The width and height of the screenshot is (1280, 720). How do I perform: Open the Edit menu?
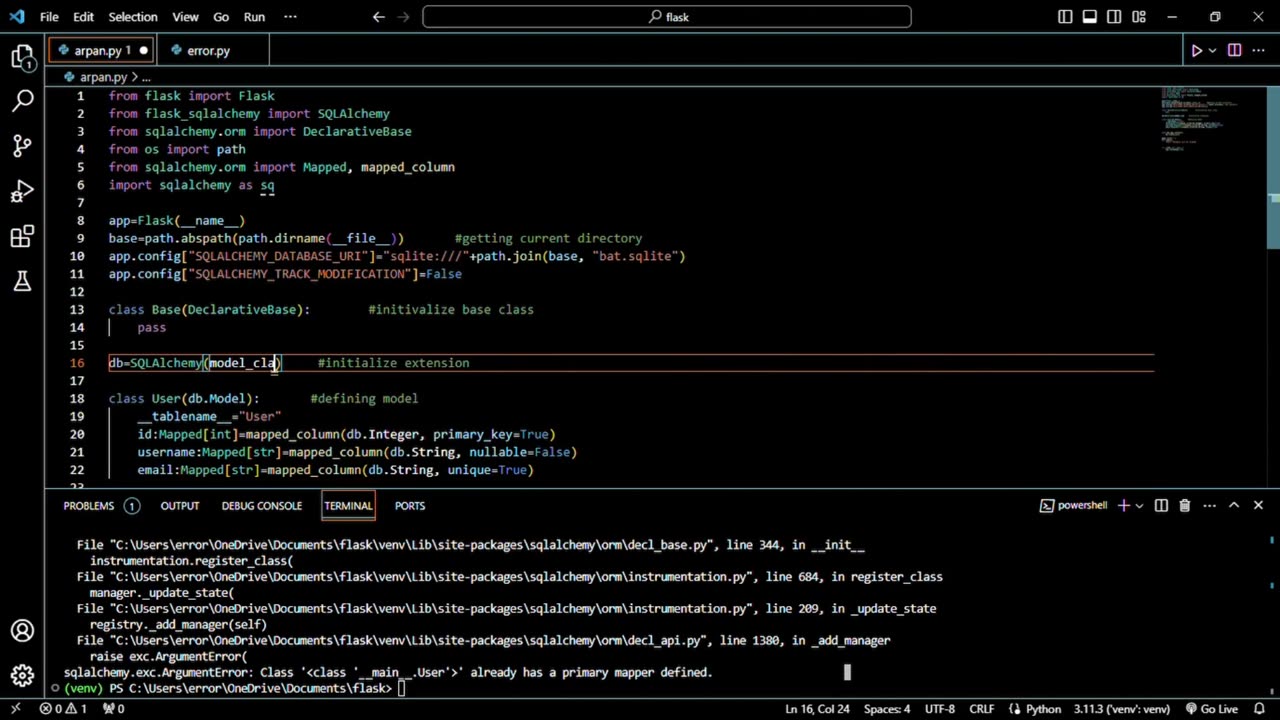[x=83, y=17]
